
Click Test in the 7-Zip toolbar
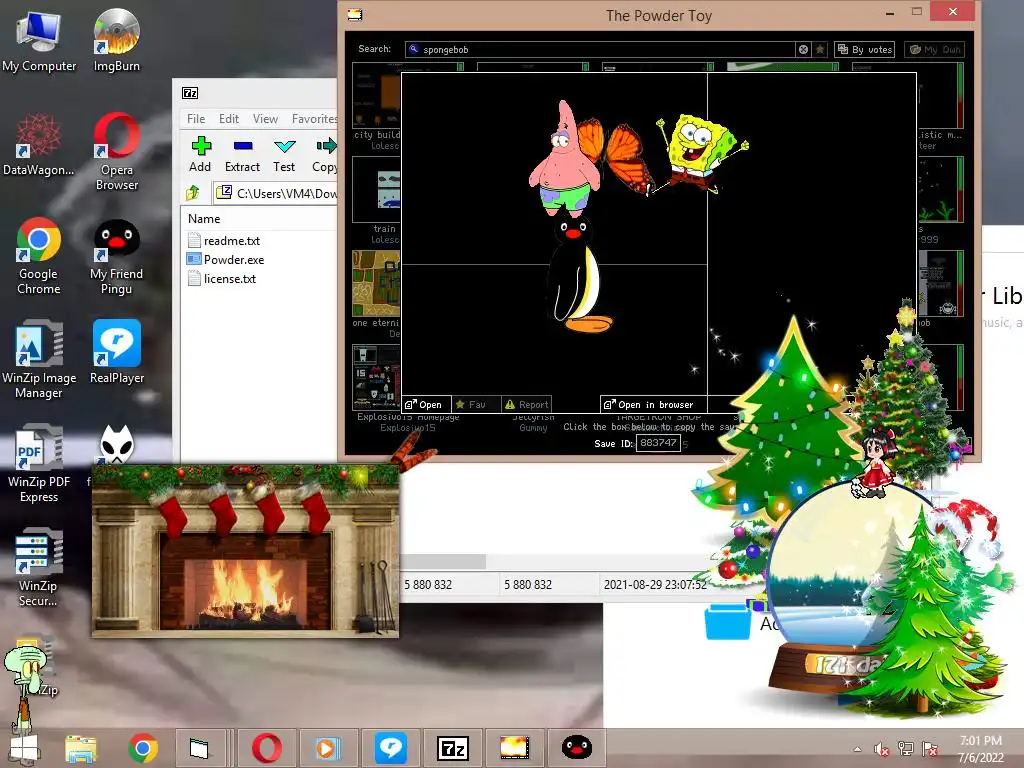(x=284, y=154)
